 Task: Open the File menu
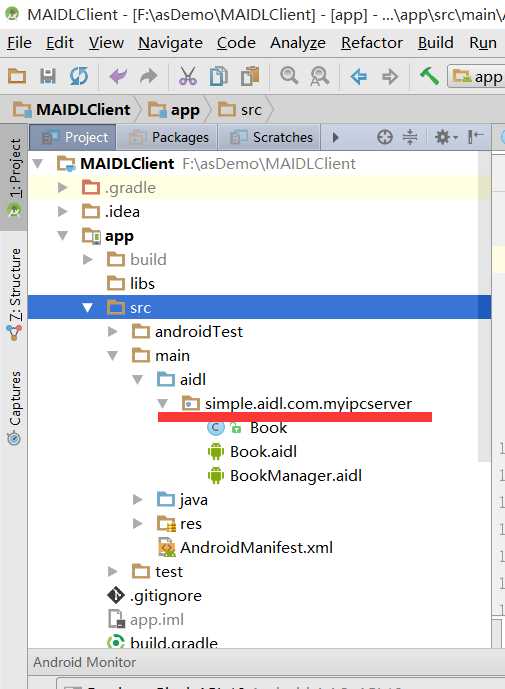[x=19, y=43]
